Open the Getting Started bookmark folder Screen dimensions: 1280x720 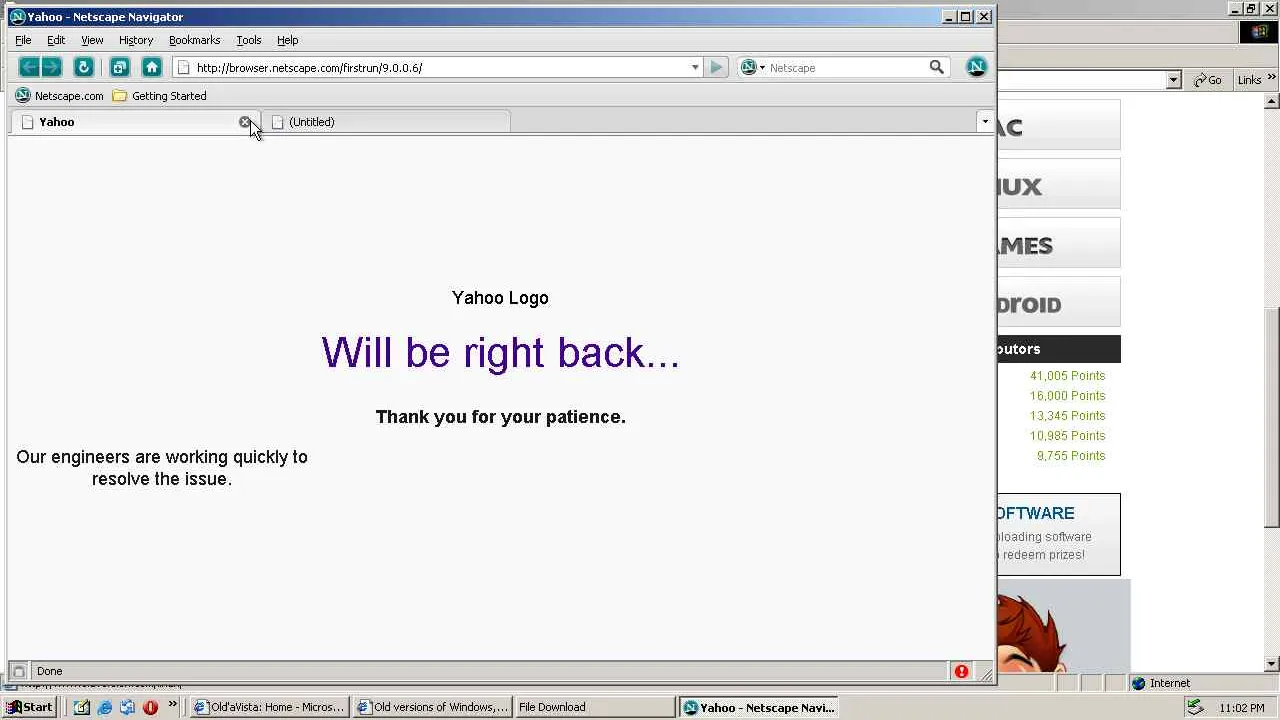click(x=160, y=96)
